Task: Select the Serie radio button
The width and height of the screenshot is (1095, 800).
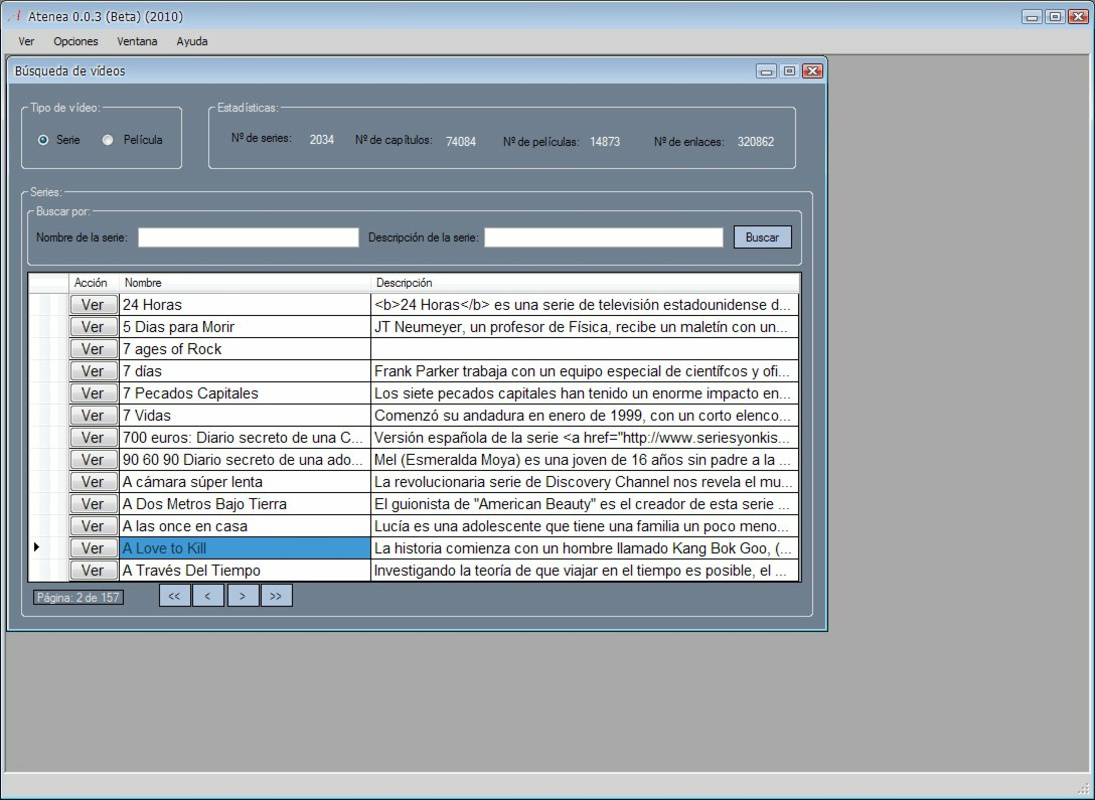Action: pos(59,140)
